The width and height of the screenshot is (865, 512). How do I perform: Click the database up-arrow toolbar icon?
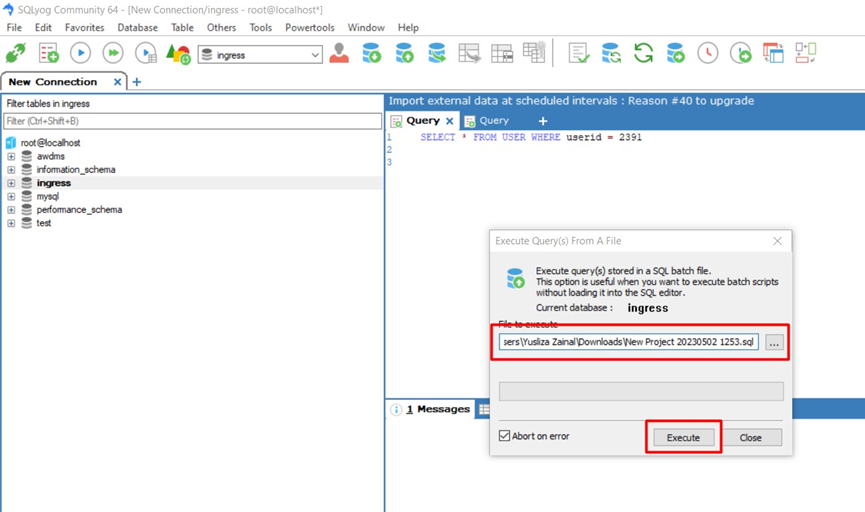point(404,54)
